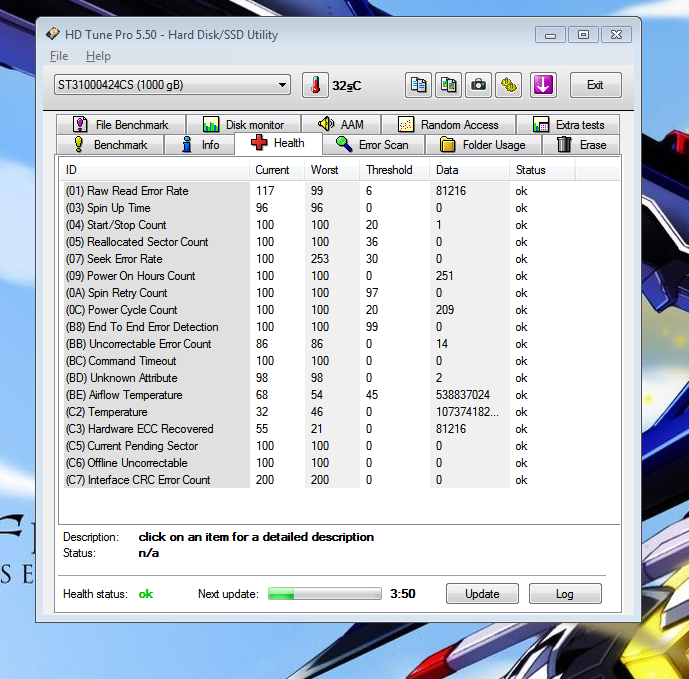Switch to the File Benchmark tab
This screenshot has height=679, width=689.
click(x=121, y=124)
